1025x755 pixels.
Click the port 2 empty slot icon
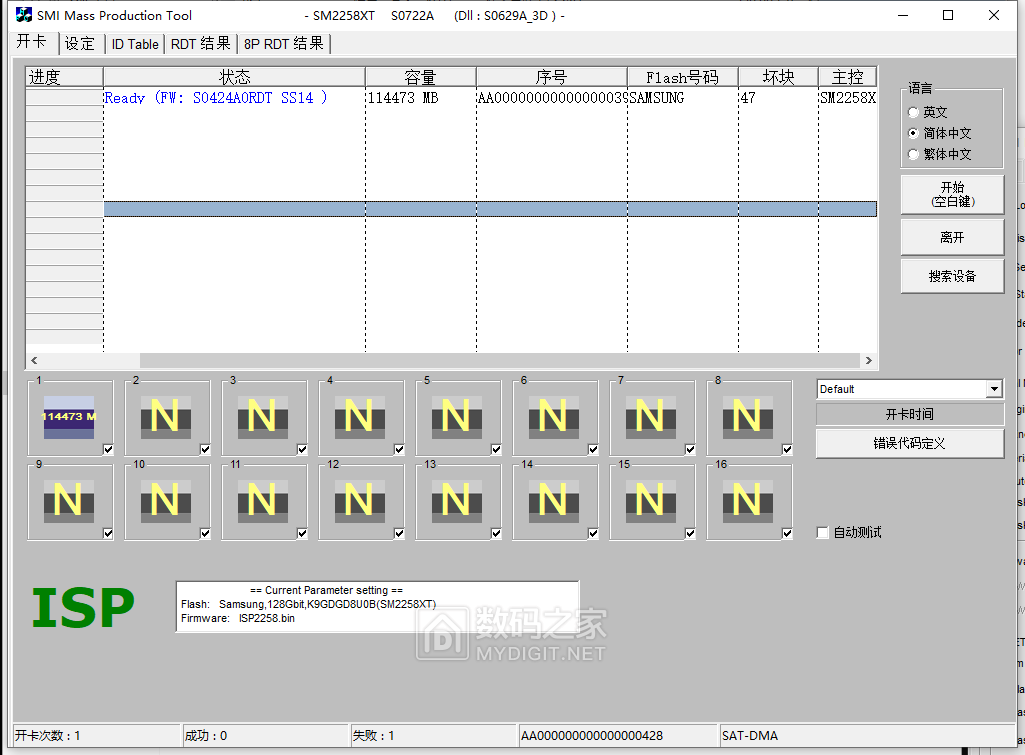[165, 416]
